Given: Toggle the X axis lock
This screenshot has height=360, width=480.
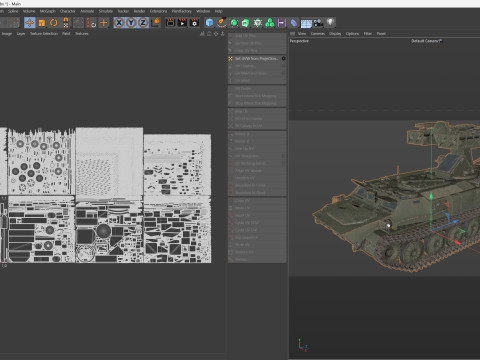Looking at the screenshot, I should coord(119,23).
